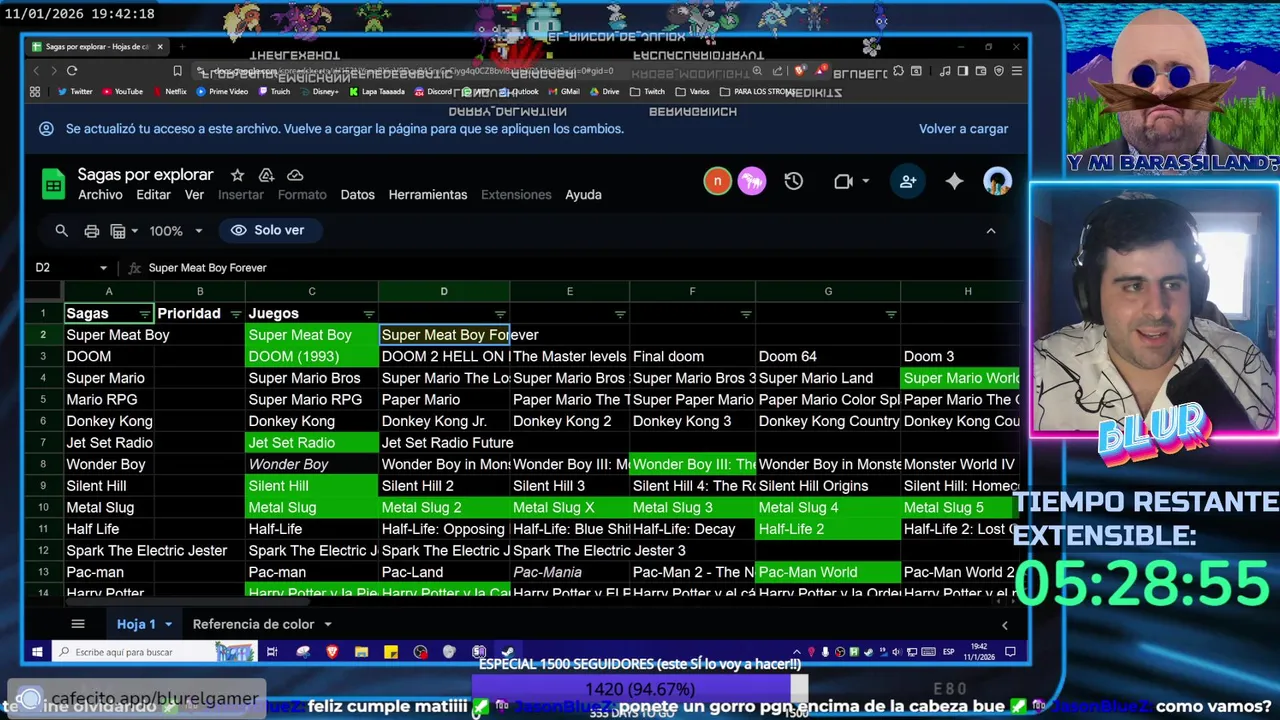
Task: Open the Prime Video bookmark
Action: [222, 91]
